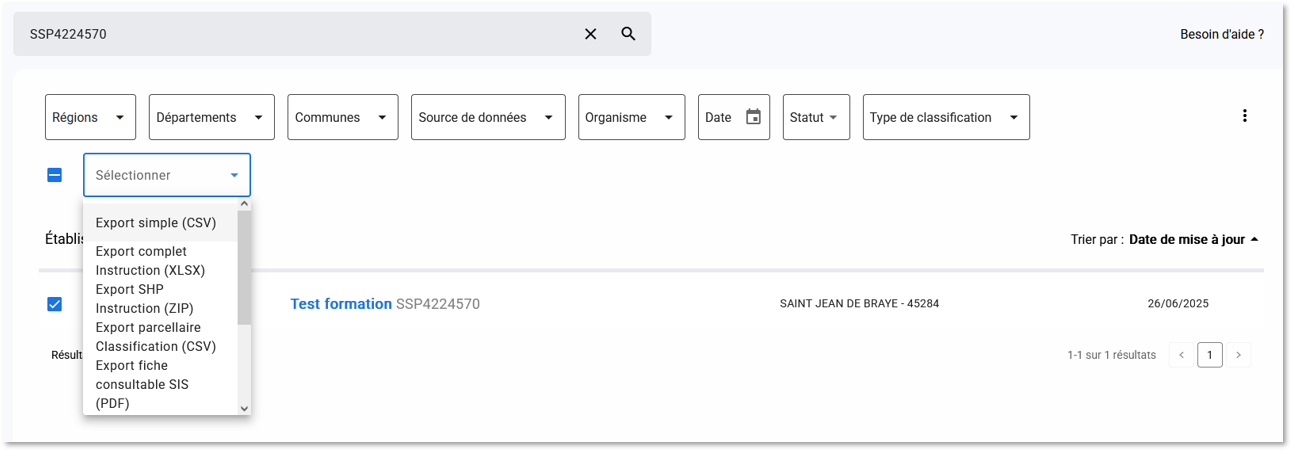
Task: Click the 26/06/2025 date value
Action: point(1178,304)
